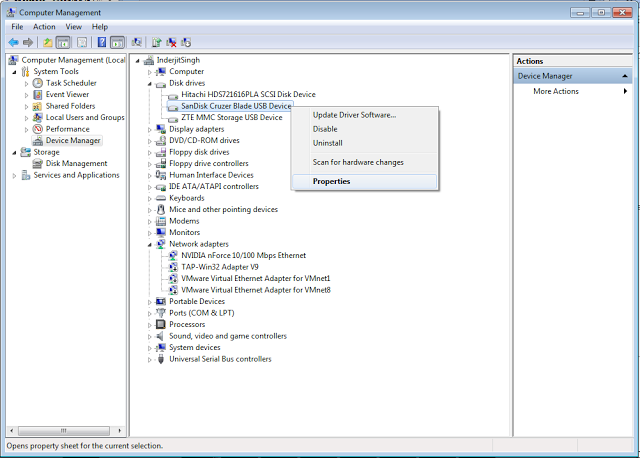Viewport: 640px width, 458px height.
Task: Select the Keyboards icon
Action: click(161, 198)
